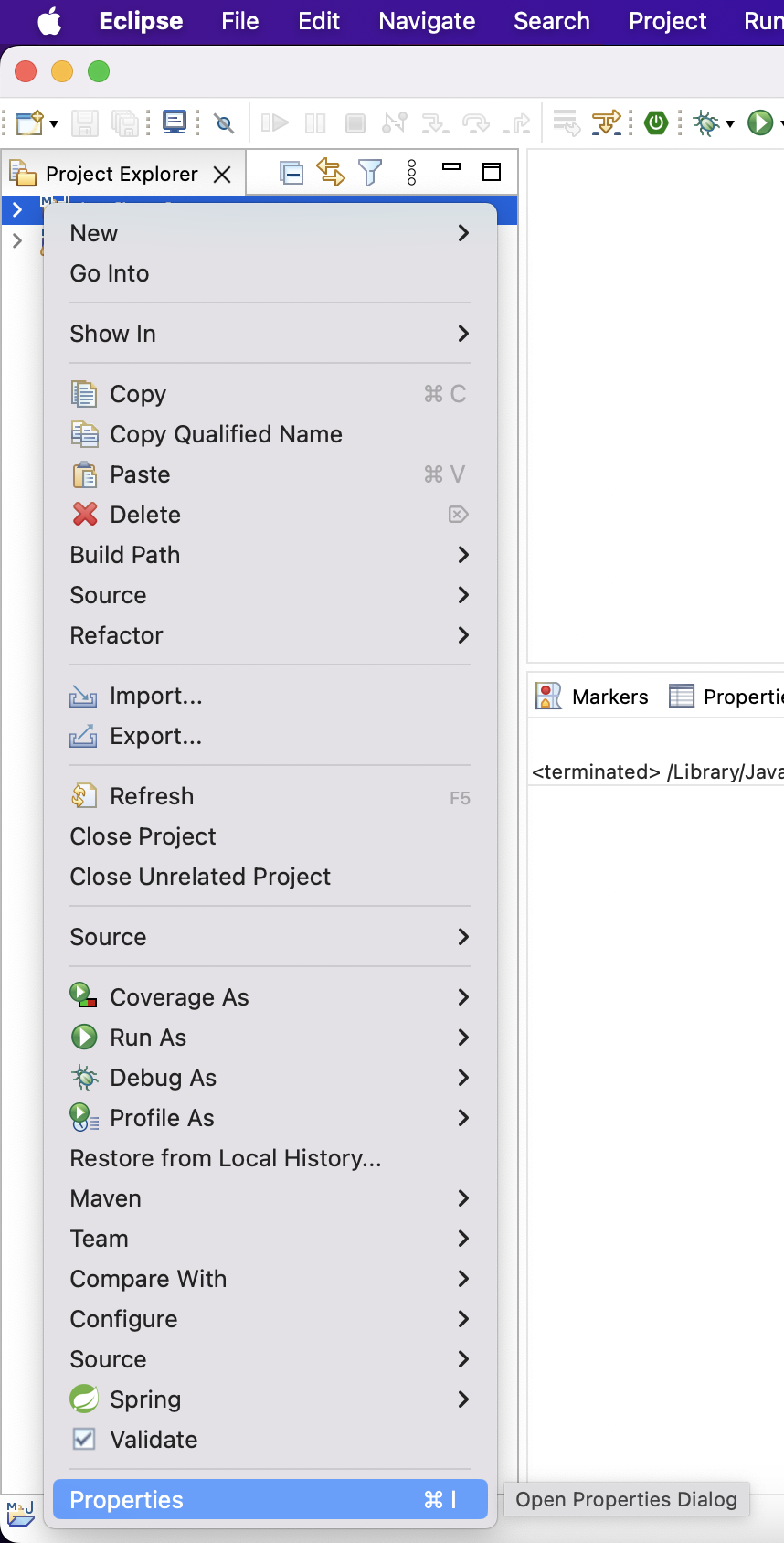The width and height of the screenshot is (784, 1543).
Task: Expand the second collapsed project tree node
Action: (x=16, y=241)
